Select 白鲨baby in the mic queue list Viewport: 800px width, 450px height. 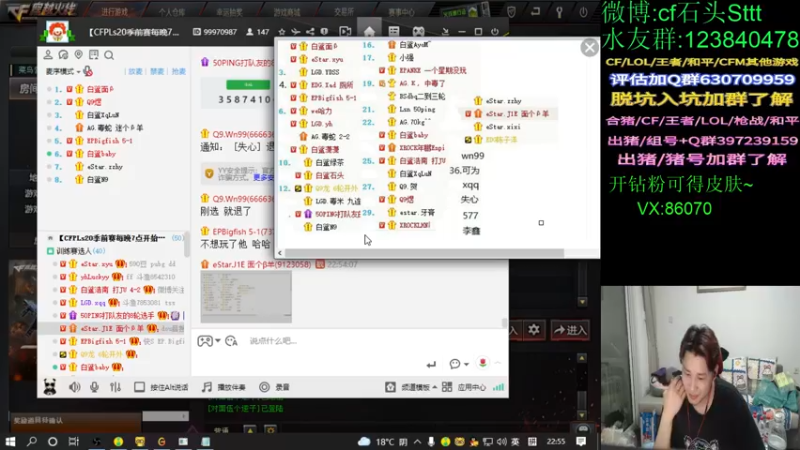(x=101, y=154)
